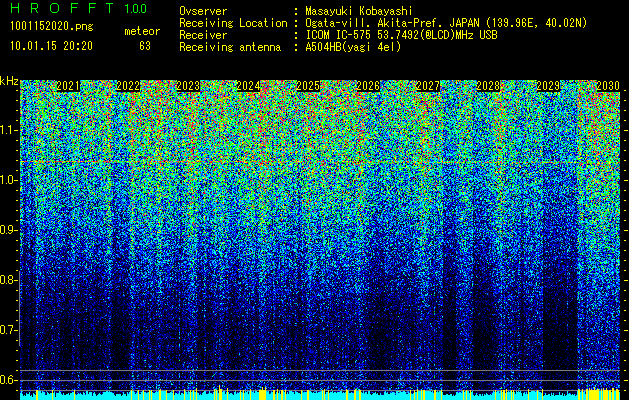
Task: Click the antenna value A504HB(yagi 4el)
Action: click(353, 47)
